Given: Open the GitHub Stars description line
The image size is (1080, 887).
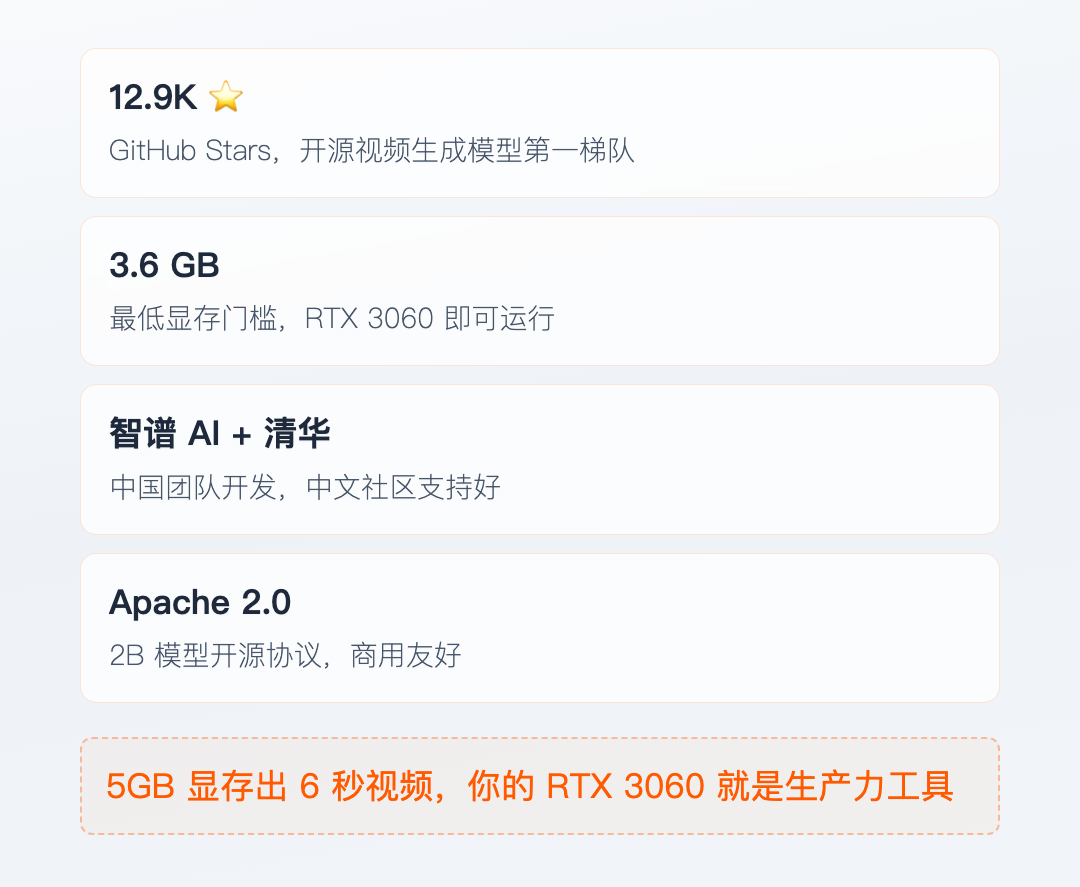Looking at the screenshot, I should point(371,150).
